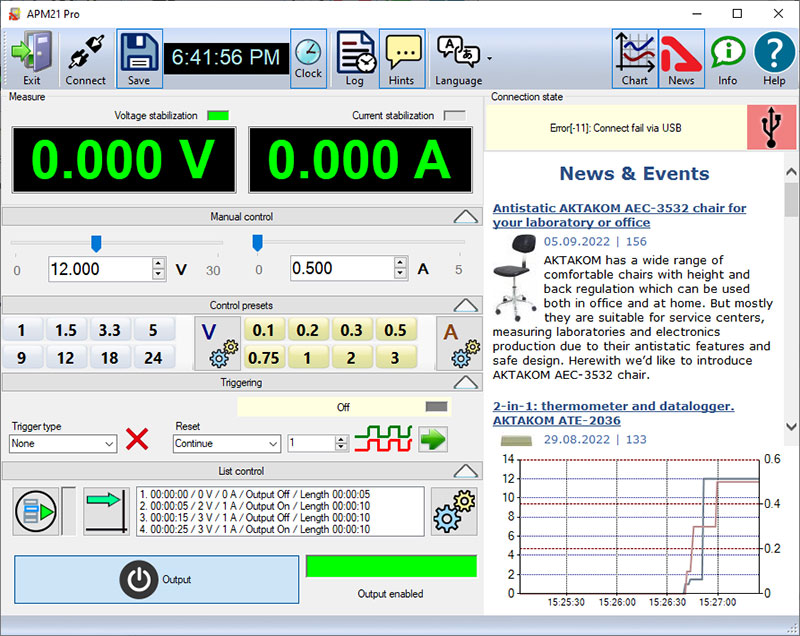Select the 3.3 volt preset button
Image resolution: width=800 pixels, height=636 pixels.
108,331
